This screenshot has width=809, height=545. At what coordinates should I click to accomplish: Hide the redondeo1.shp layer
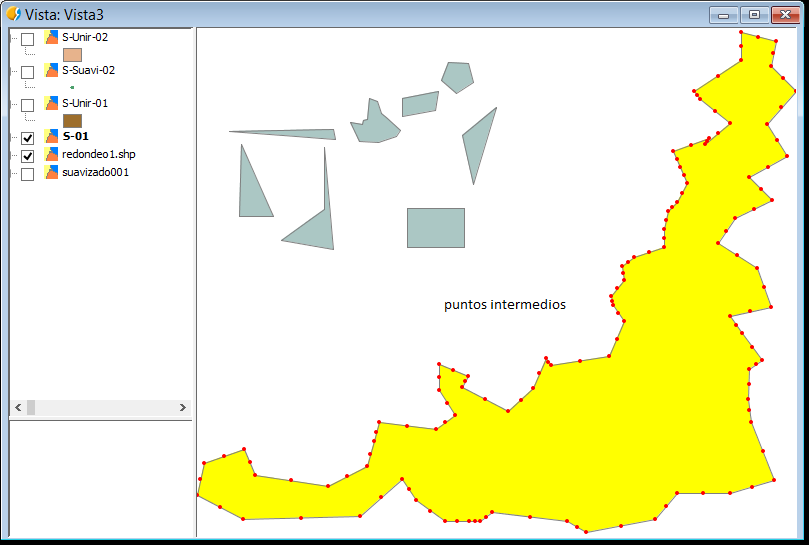tap(28, 156)
